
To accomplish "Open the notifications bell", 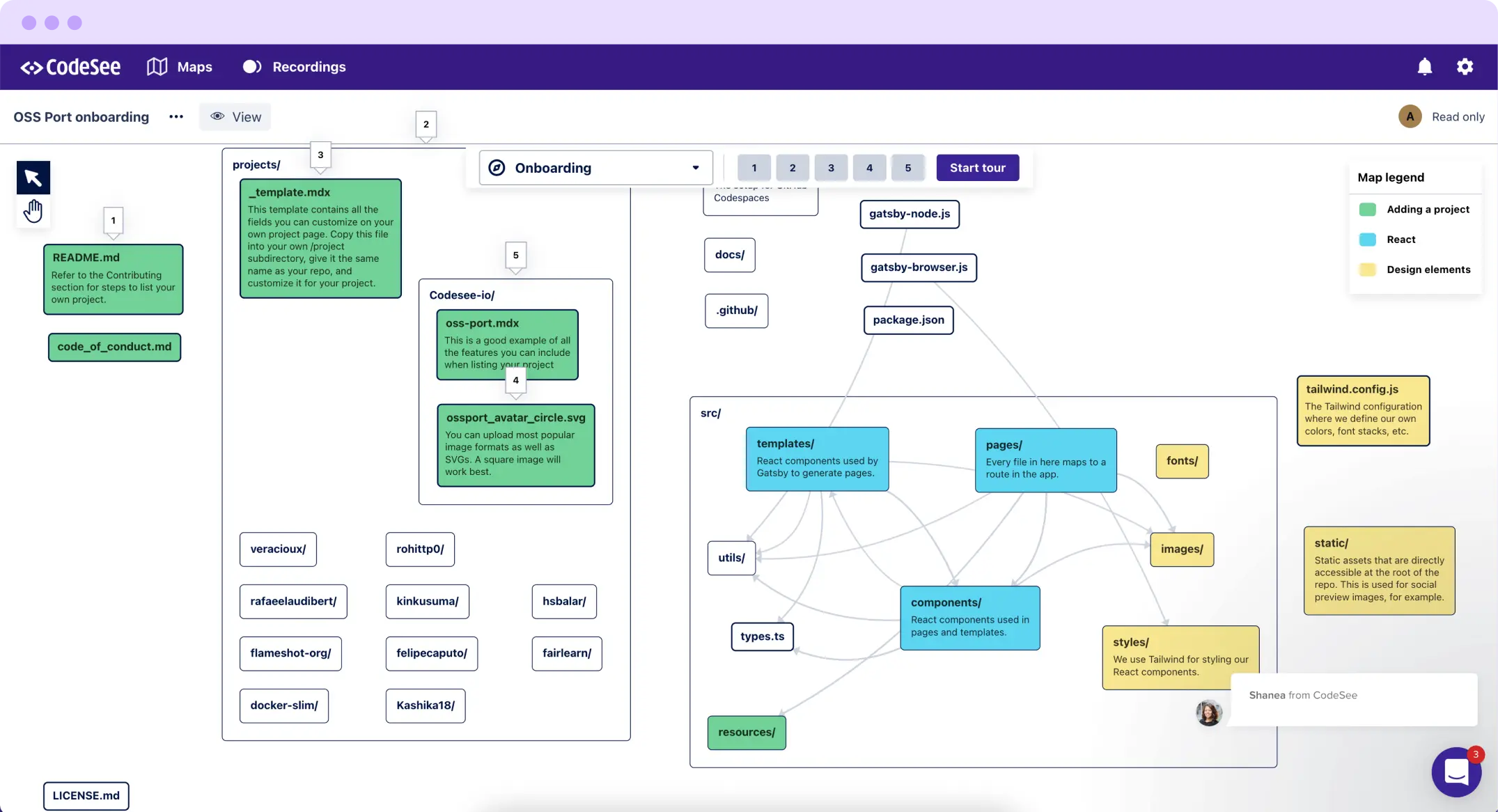I will coord(1424,66).
